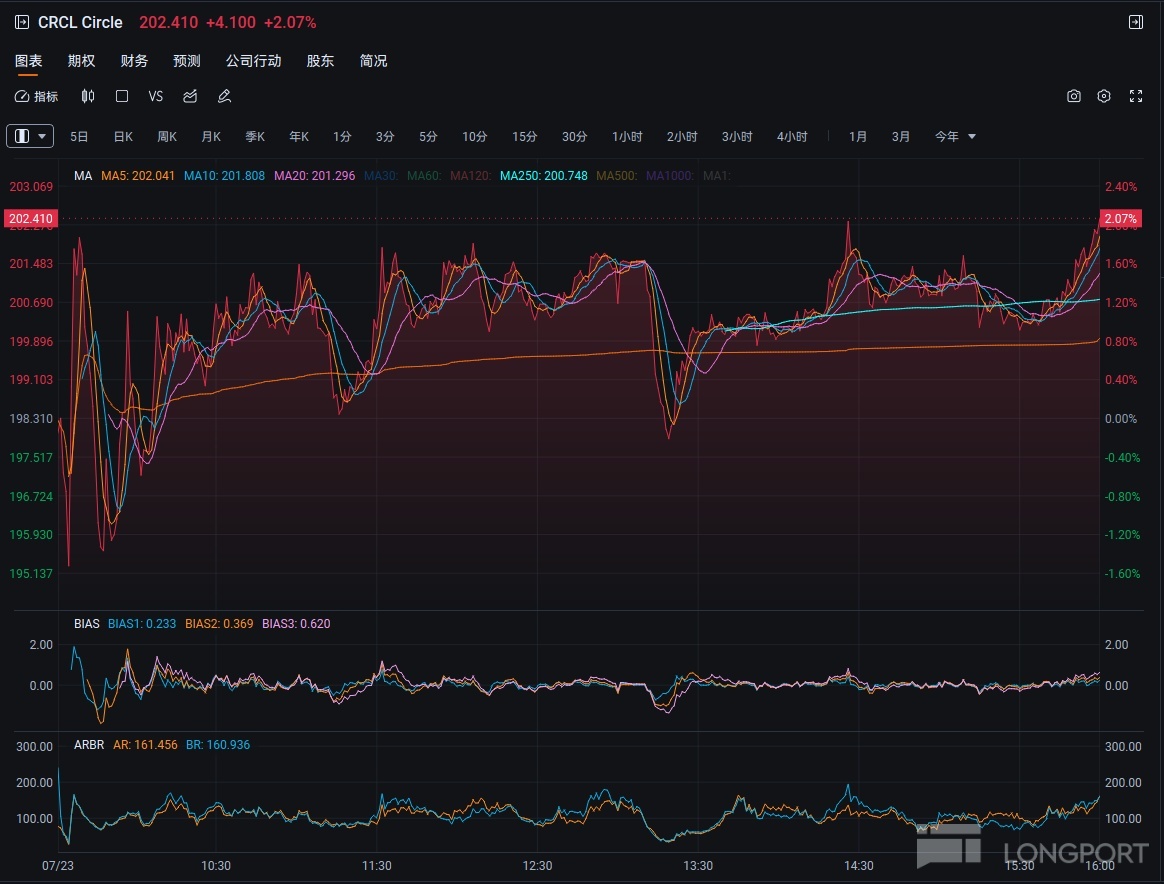1164x884 pixels.
Task: Select the drawing pencil tool
Action: (224, 97)
